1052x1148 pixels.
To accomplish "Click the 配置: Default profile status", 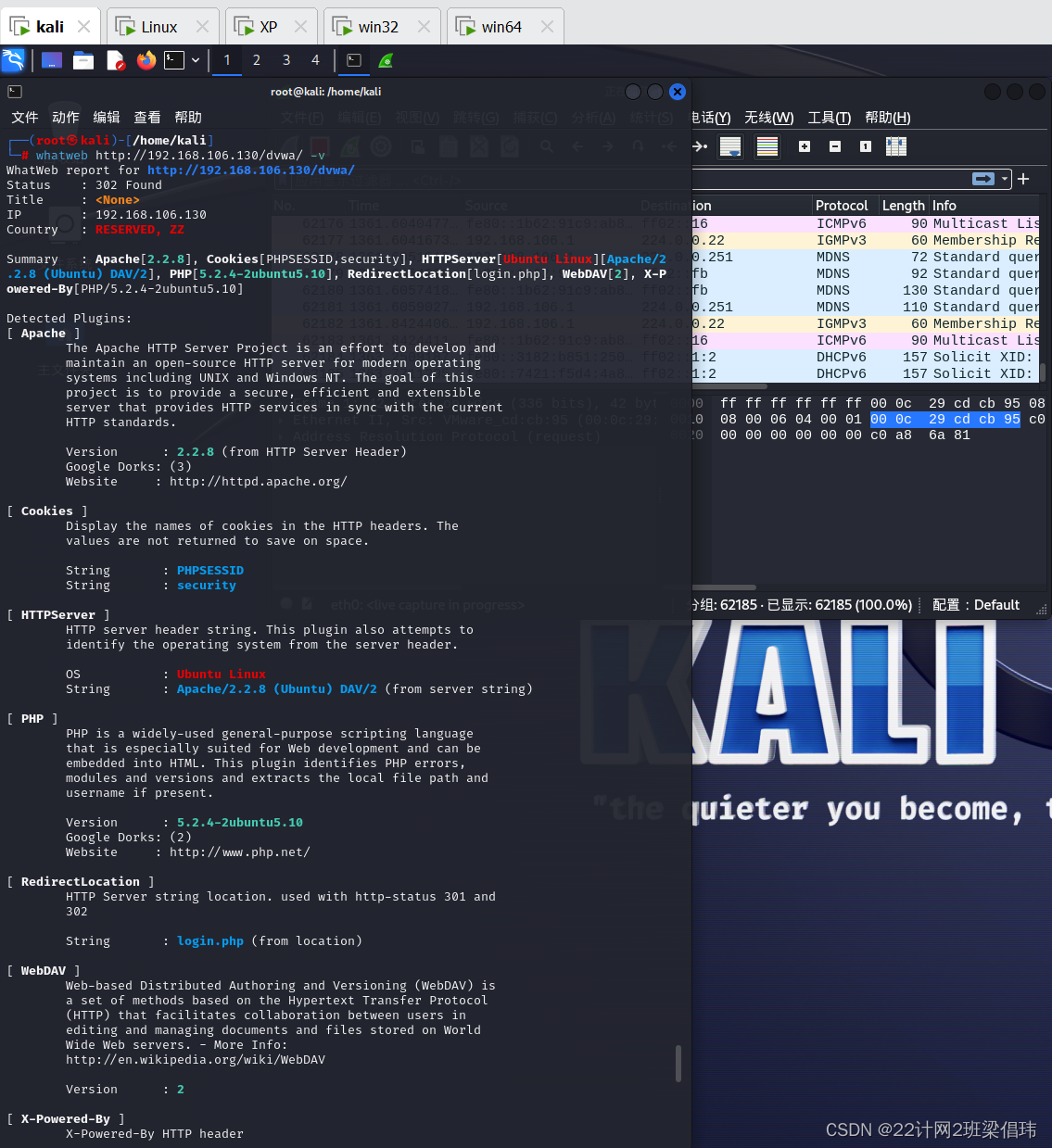I will 976,605.
